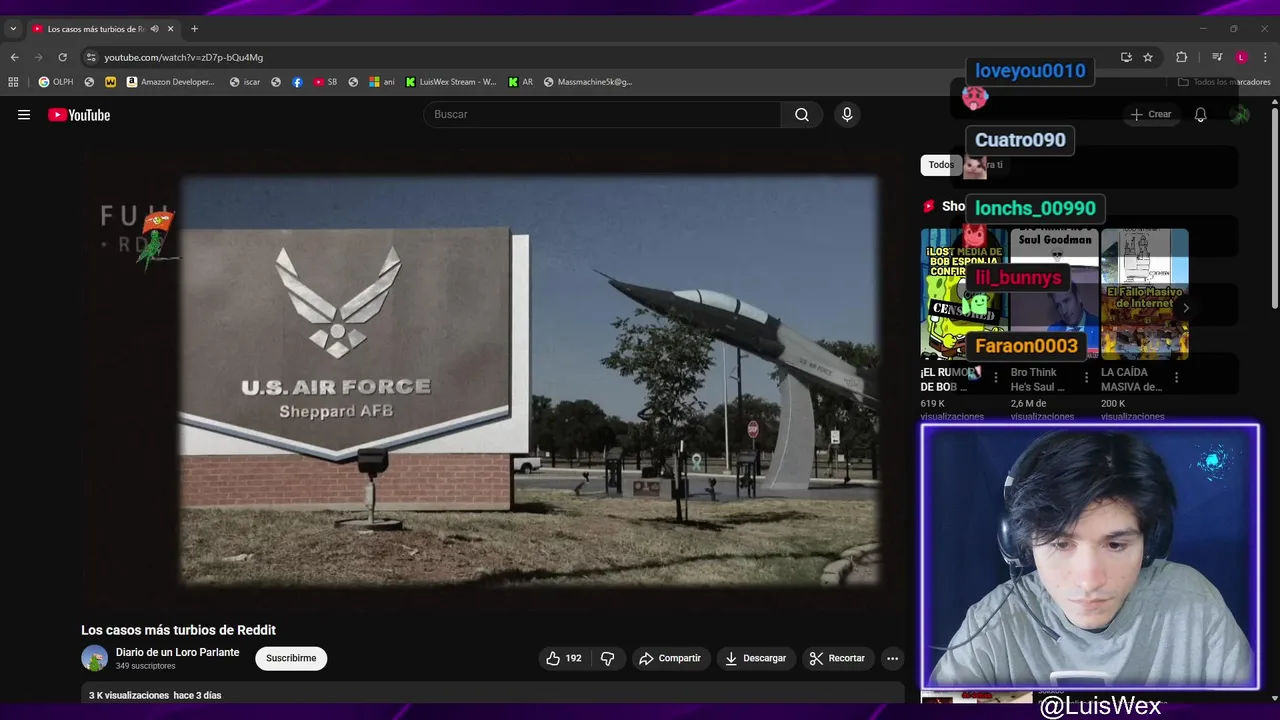
Task: Click the 349 suscriptores text
Action: (x=145, y=666)
